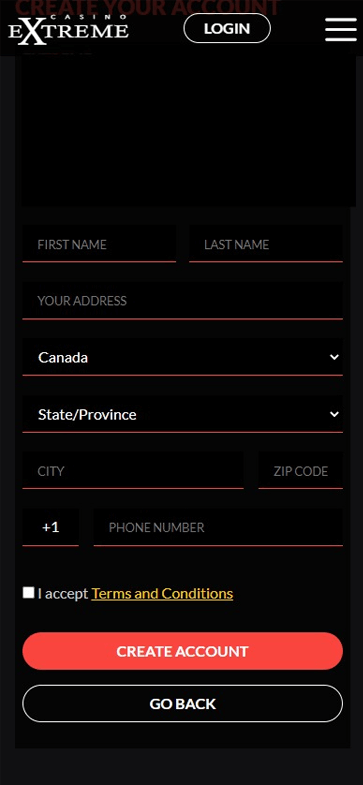Click the ZIP CODE field
Image resolution: width=363 pixels, height=785 pixels.
coord(300,471)
